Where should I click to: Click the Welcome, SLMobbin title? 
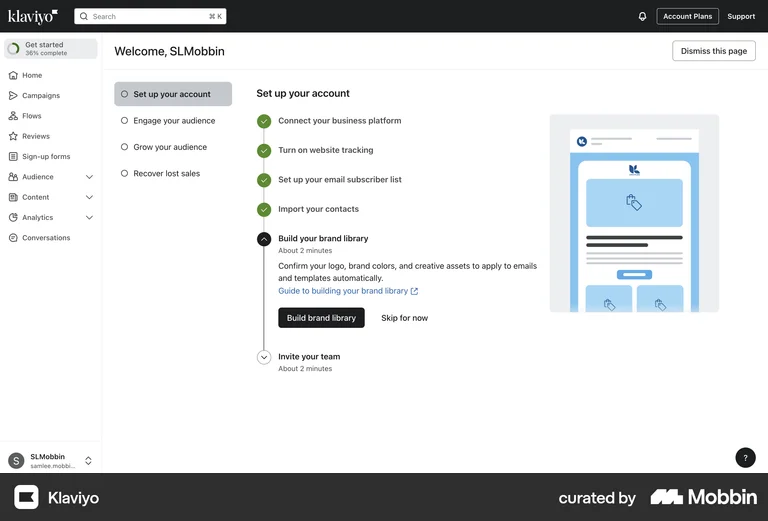[x=169, y=51]
